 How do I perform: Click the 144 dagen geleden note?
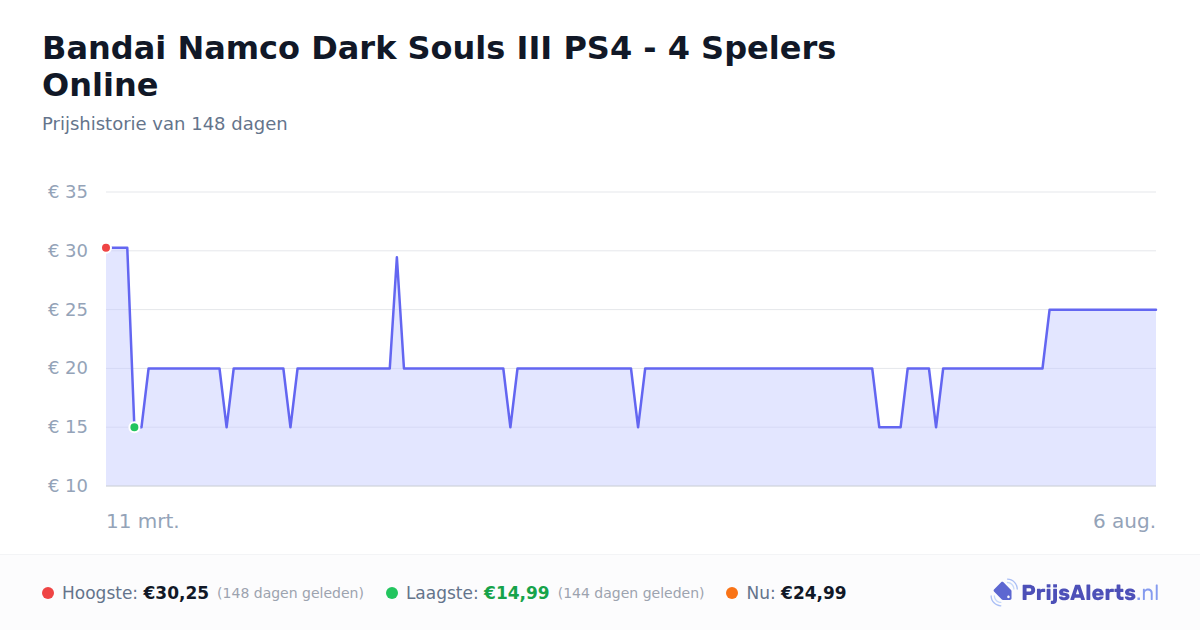click(x=631, y=593)
